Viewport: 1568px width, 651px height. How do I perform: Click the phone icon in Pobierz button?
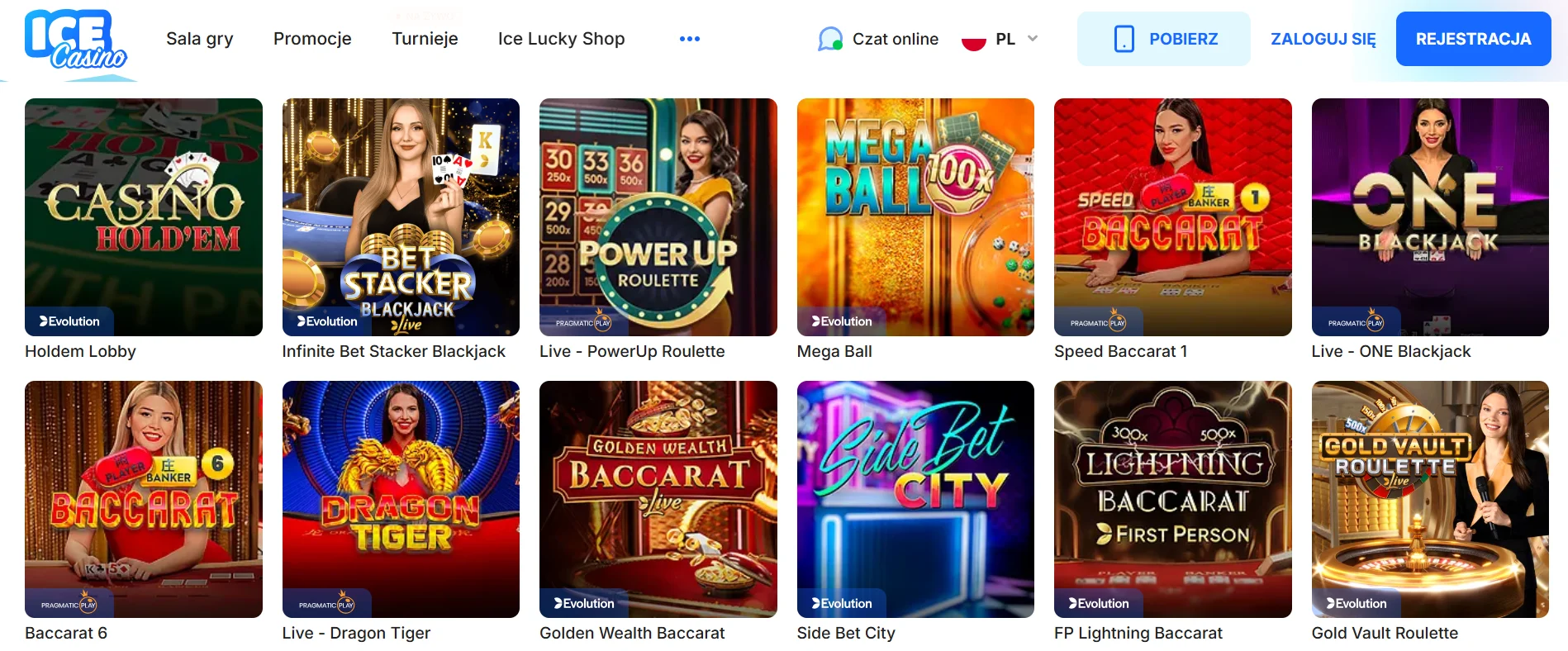point(1124,39)
